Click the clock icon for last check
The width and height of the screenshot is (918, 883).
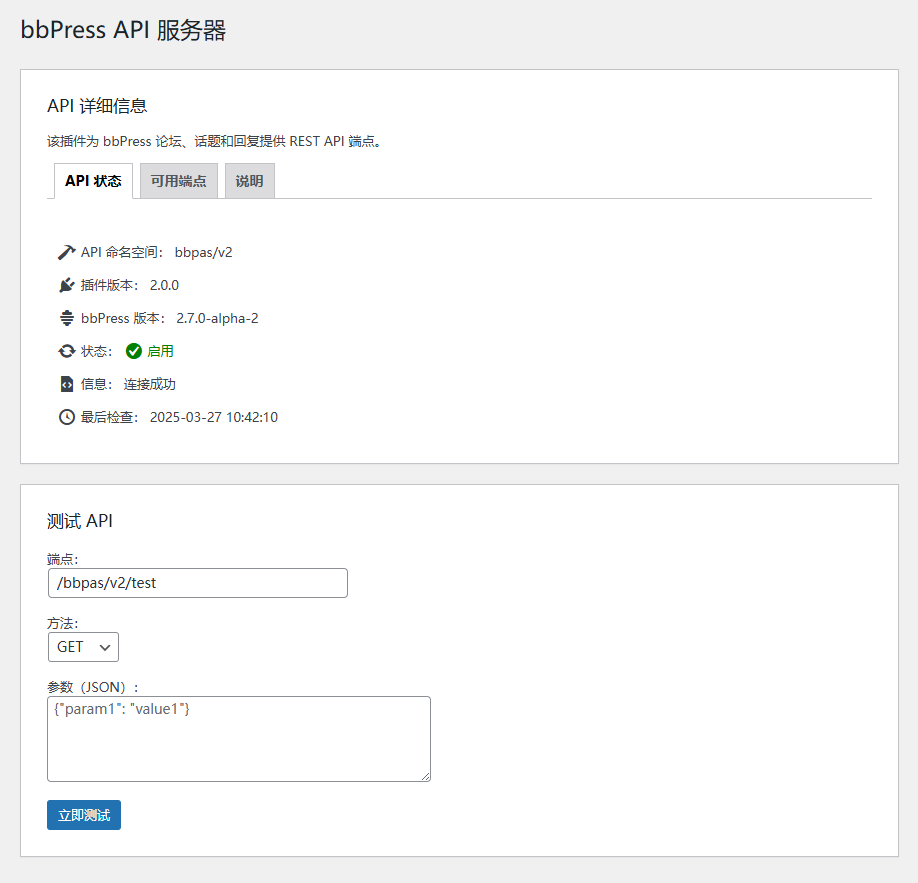click(67, 417)
